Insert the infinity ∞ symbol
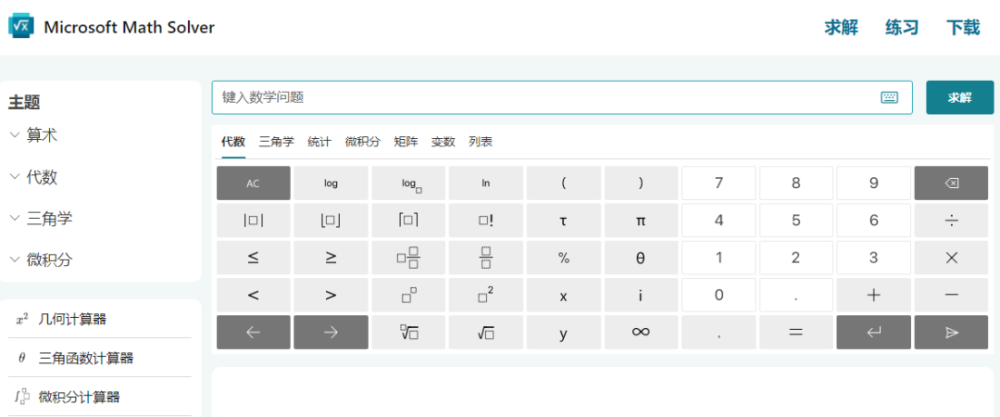The height and width of the screenshot is (417, 1000). pos(641,332)
